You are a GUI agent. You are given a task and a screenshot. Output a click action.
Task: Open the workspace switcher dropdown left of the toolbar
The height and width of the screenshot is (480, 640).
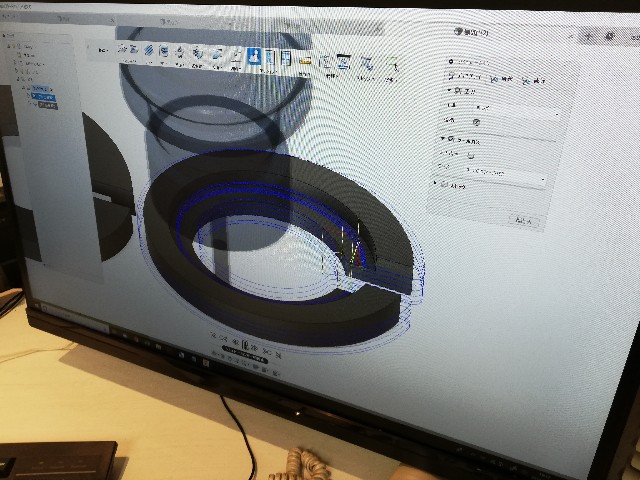[x=103, y=50]
